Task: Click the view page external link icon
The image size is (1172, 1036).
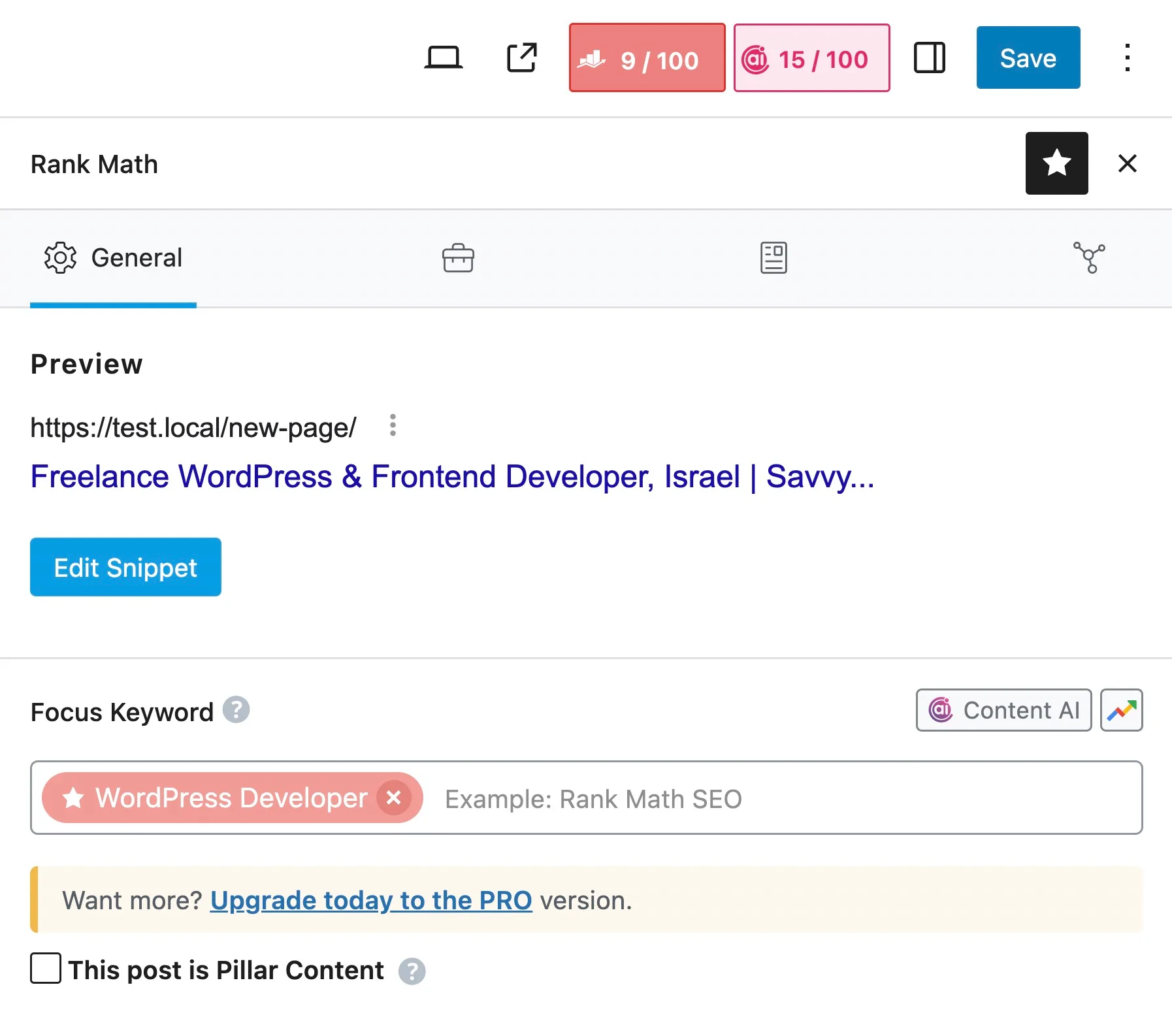Action: click(x=522, y=57)
